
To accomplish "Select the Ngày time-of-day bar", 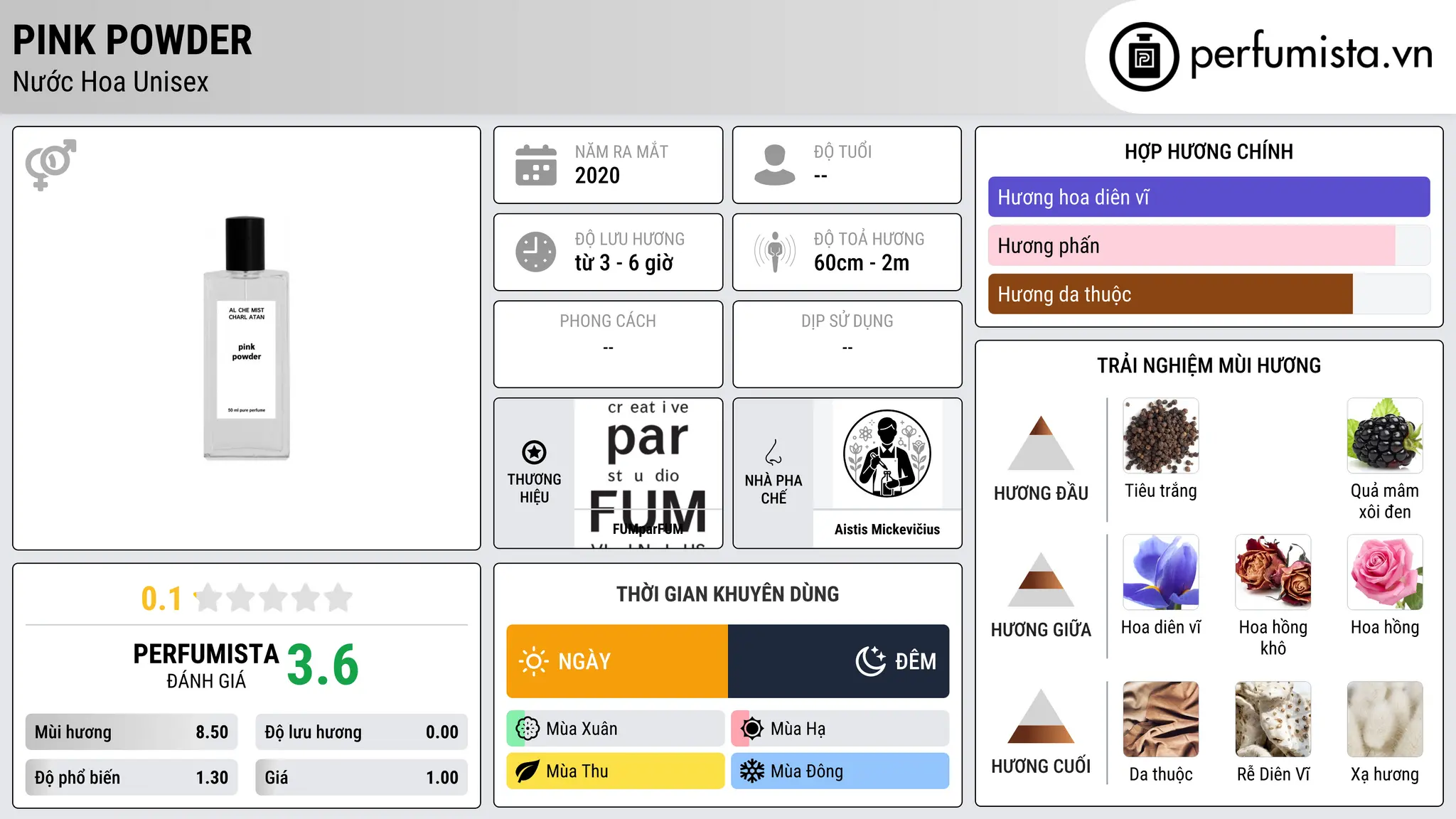I will pyautogui.click(x=617, y=661).
